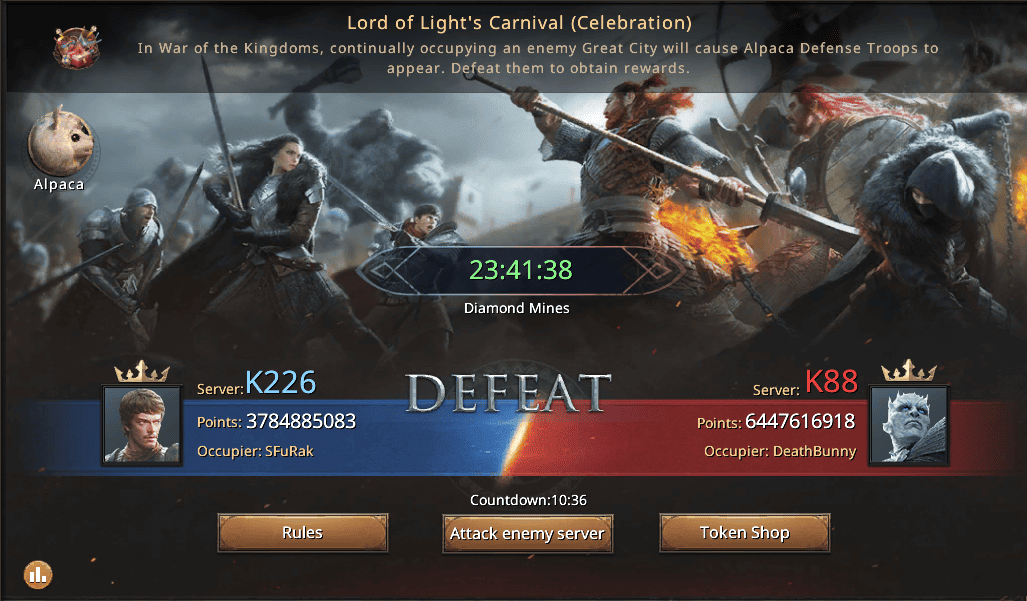Click the 23:41:38 timer banner
1027x601 pixels.
(x=521, y=270)
